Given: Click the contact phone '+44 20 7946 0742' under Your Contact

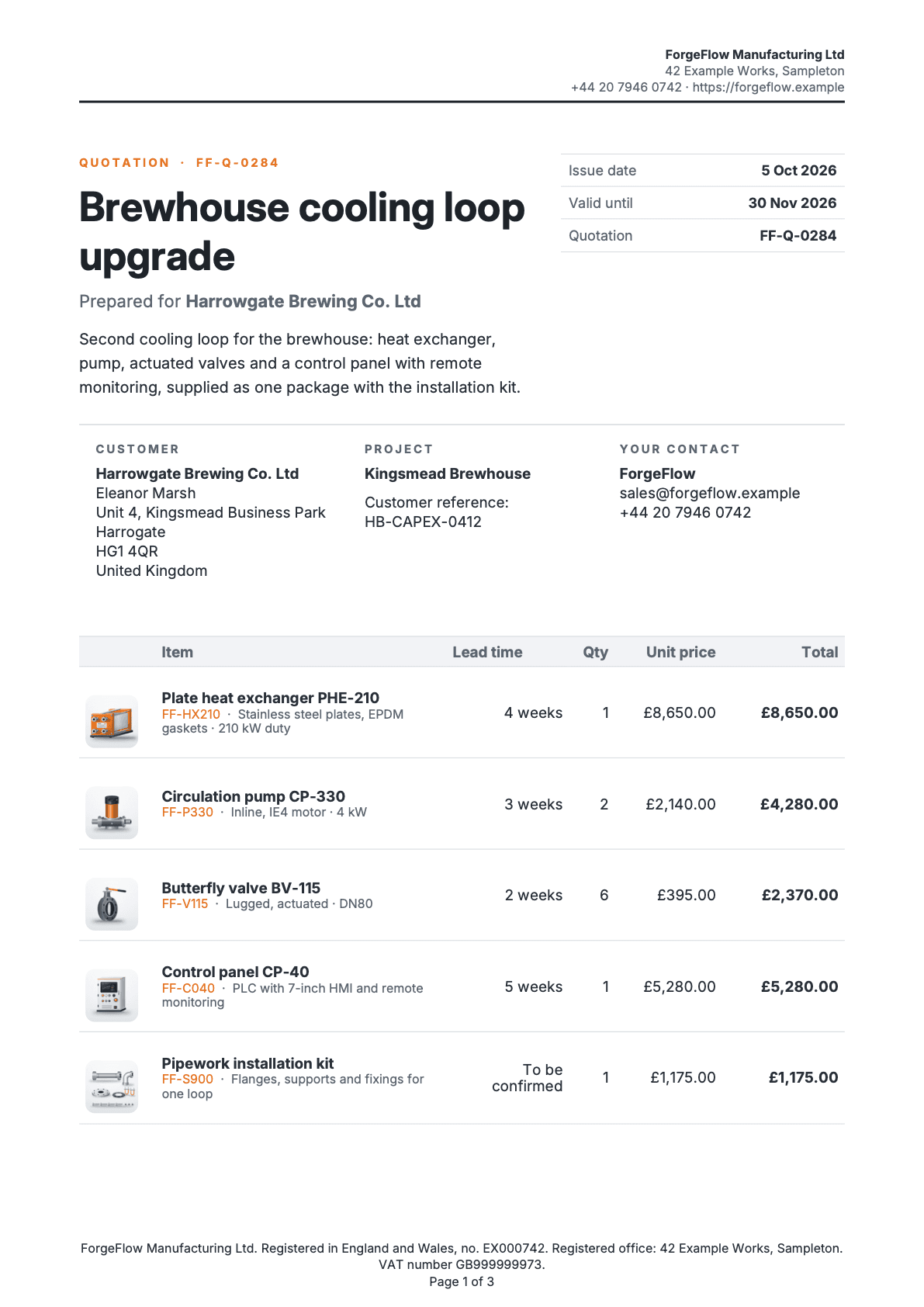Looking at the screenshot, I should pyautogui.click(x=685, y=512).
